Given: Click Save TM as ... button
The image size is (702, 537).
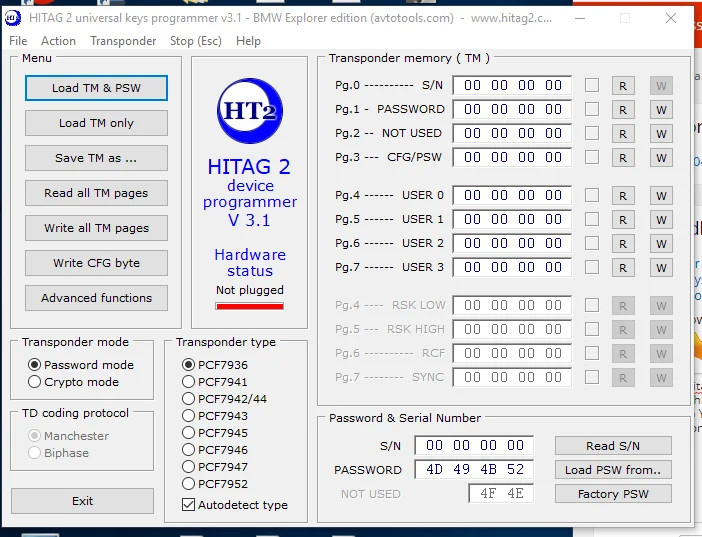Looking at the screenshot, I should (96, 158).
